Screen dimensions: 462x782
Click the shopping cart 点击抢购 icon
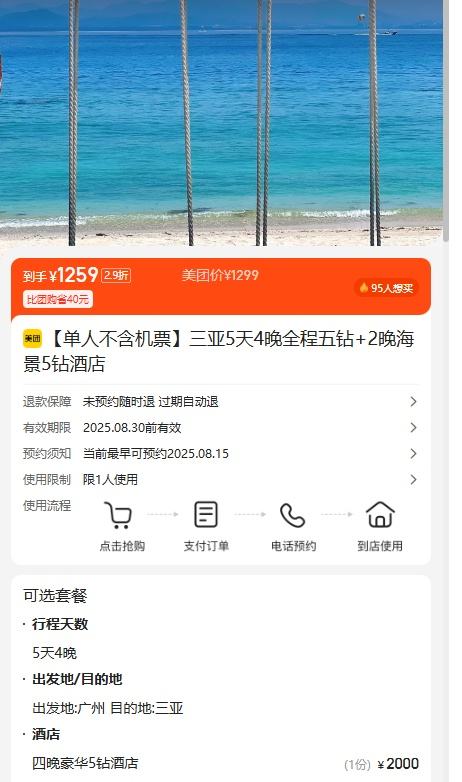[118, 515]
